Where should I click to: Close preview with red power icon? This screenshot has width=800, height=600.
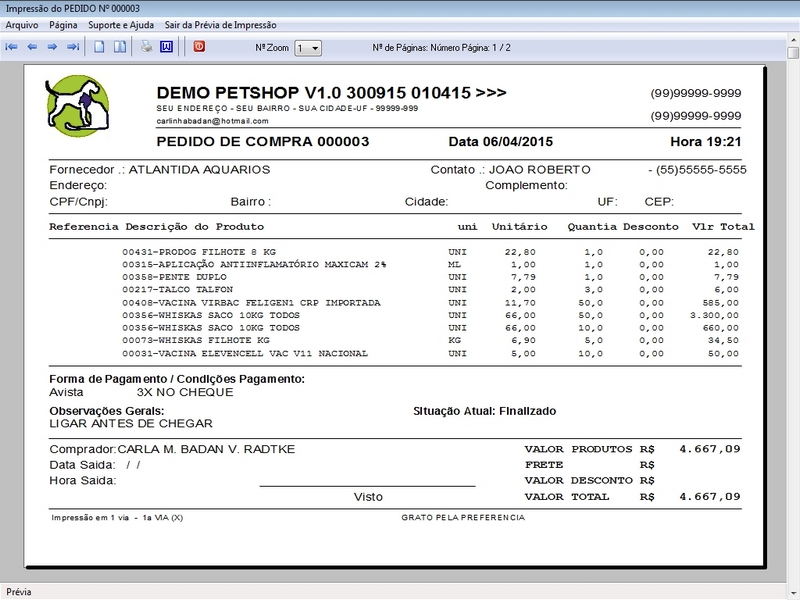point(199,46)
